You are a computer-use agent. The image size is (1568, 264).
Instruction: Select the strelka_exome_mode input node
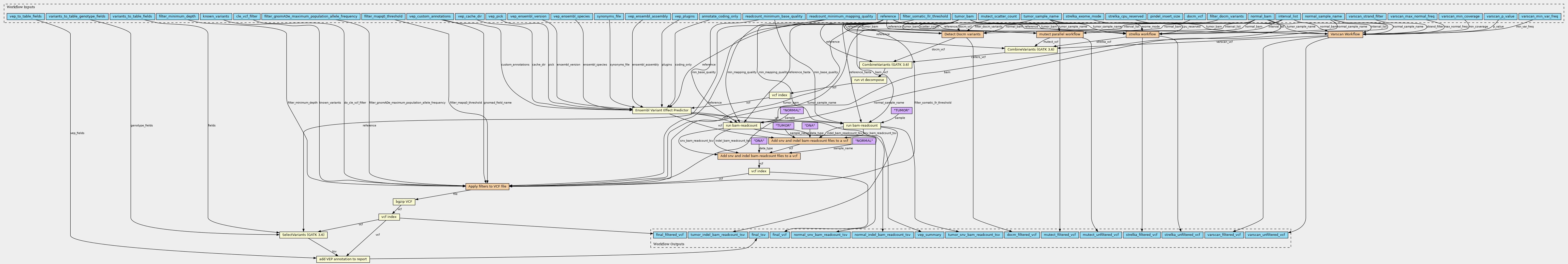1084,16
